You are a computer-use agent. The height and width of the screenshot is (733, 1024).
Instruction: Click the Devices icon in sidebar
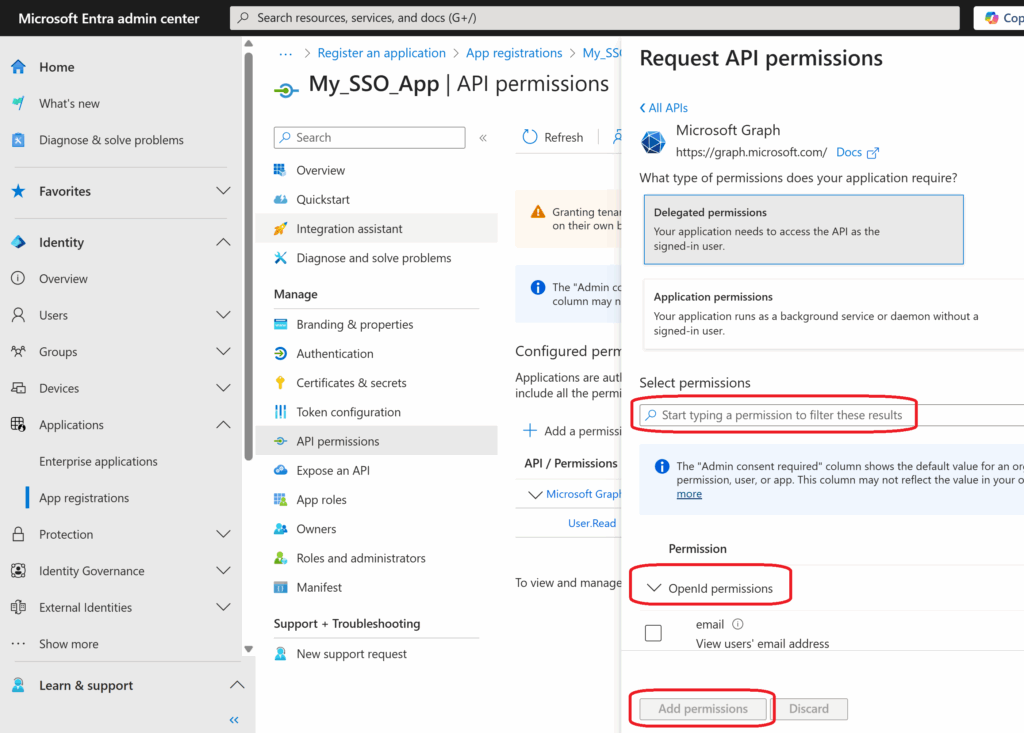pyautogui.click(x=18, y=388)
